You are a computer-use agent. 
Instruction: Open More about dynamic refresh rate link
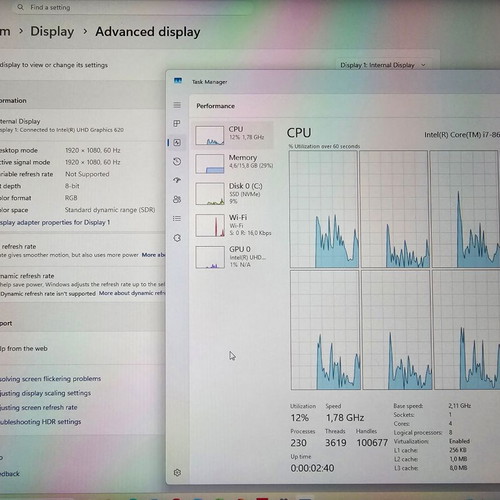[132, 293]
